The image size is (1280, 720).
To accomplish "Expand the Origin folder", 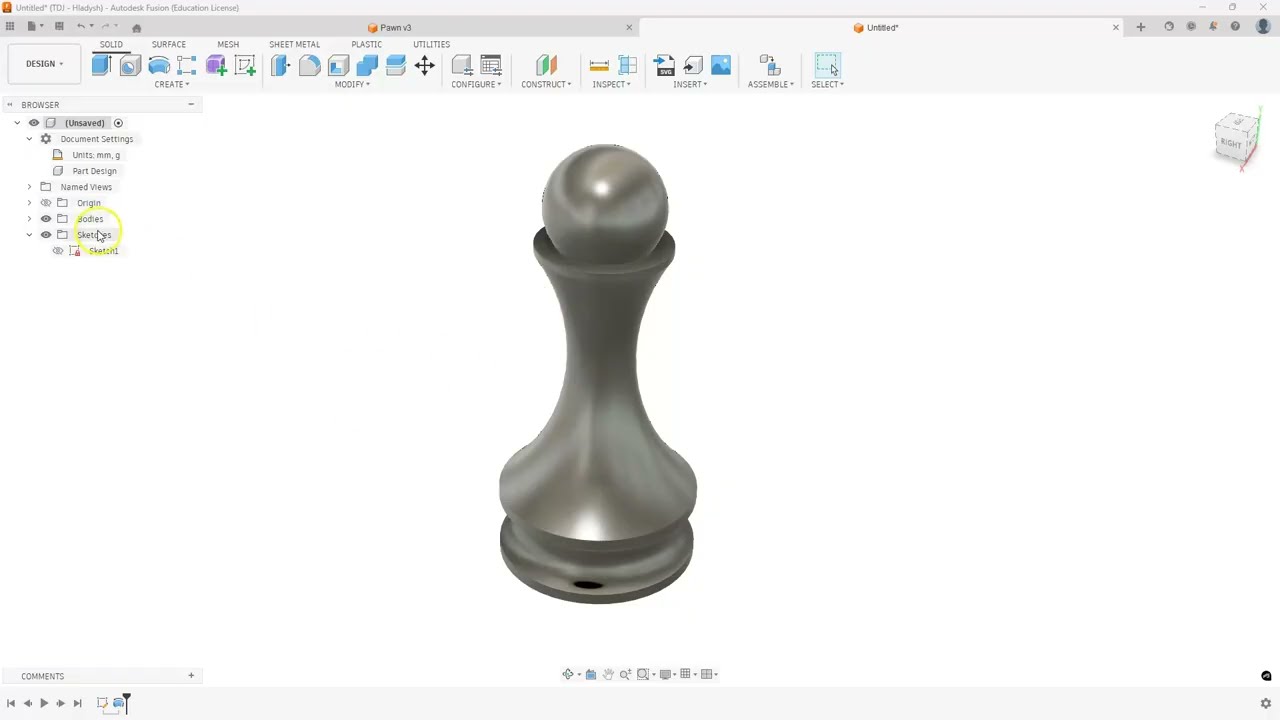I will (x=29, y=203).
